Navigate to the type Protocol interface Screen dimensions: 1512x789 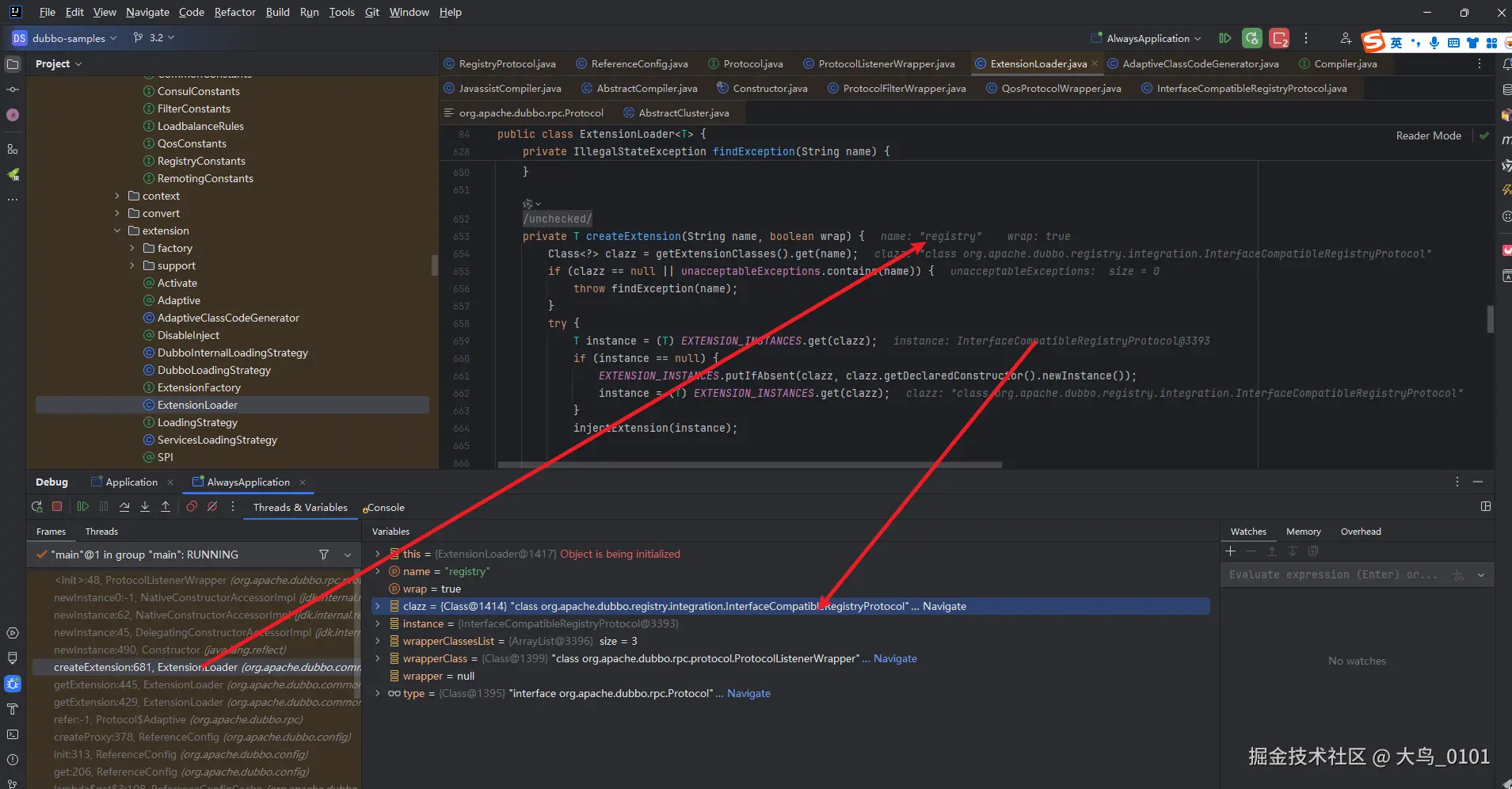point(748,693)
